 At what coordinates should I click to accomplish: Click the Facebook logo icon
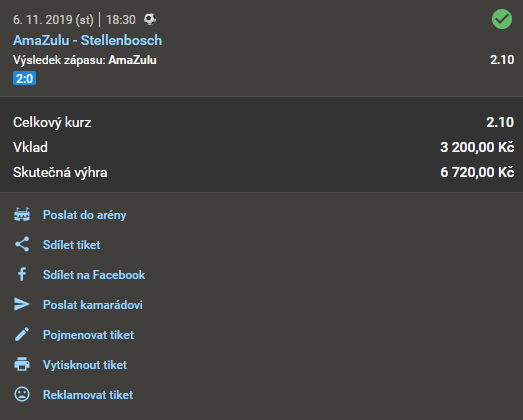[x=22, y=274]
